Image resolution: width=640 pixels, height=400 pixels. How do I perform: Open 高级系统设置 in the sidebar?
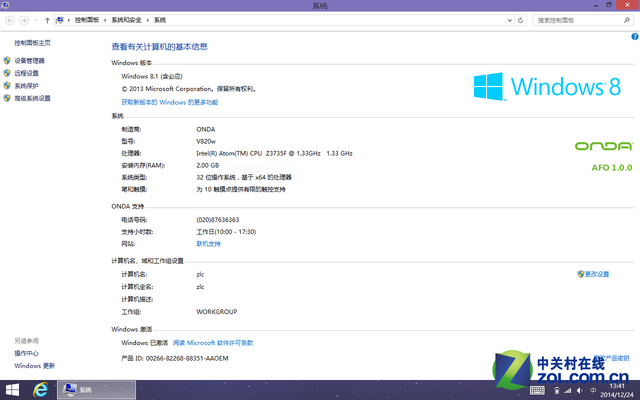32,98
